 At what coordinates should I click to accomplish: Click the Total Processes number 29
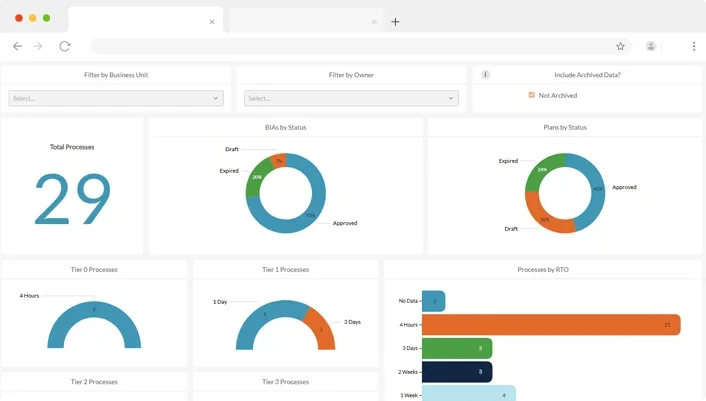(72, 201)
